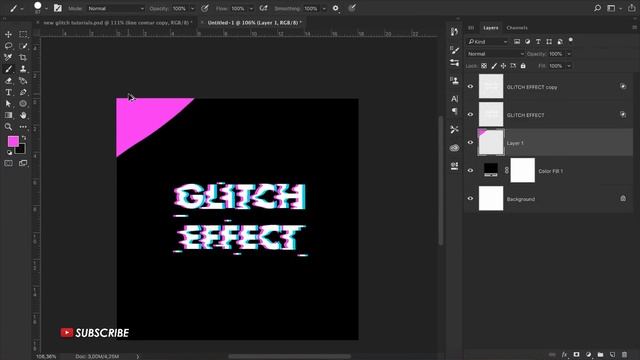The width and height of the screenshot is (640, 360).
Task: Open the layer Fill dropdown arrow
Action: [569, 66]
